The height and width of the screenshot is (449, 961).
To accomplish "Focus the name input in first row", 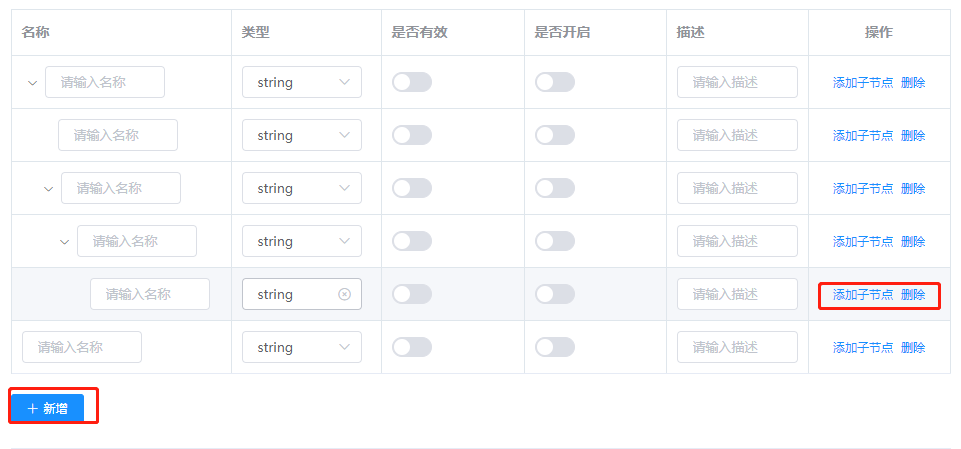I will coord(105,82).
